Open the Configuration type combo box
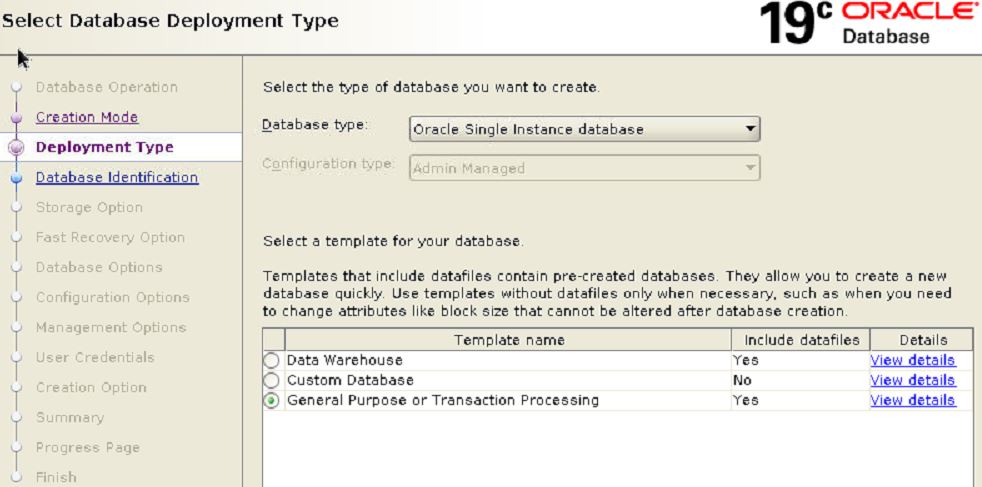Screen dimensions: 982x487 [x=585, y=169]
